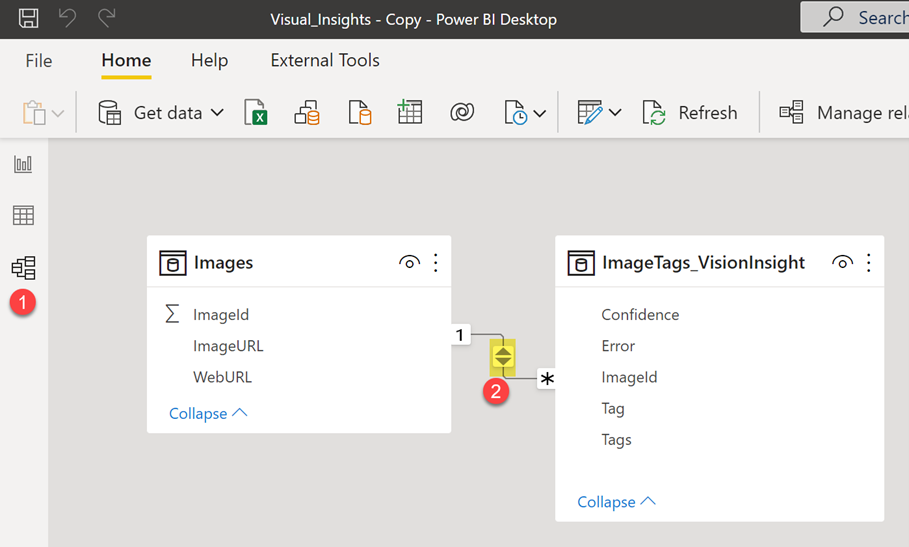This screenshot has height=547, width=909.
Task: Click the Refresh button
Action: click(690, 112)
